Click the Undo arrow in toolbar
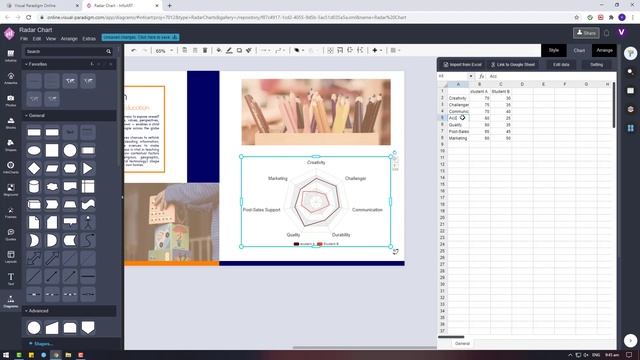This screenshot has width=640, height=360. pyautogui.click(x=133, y=50)
